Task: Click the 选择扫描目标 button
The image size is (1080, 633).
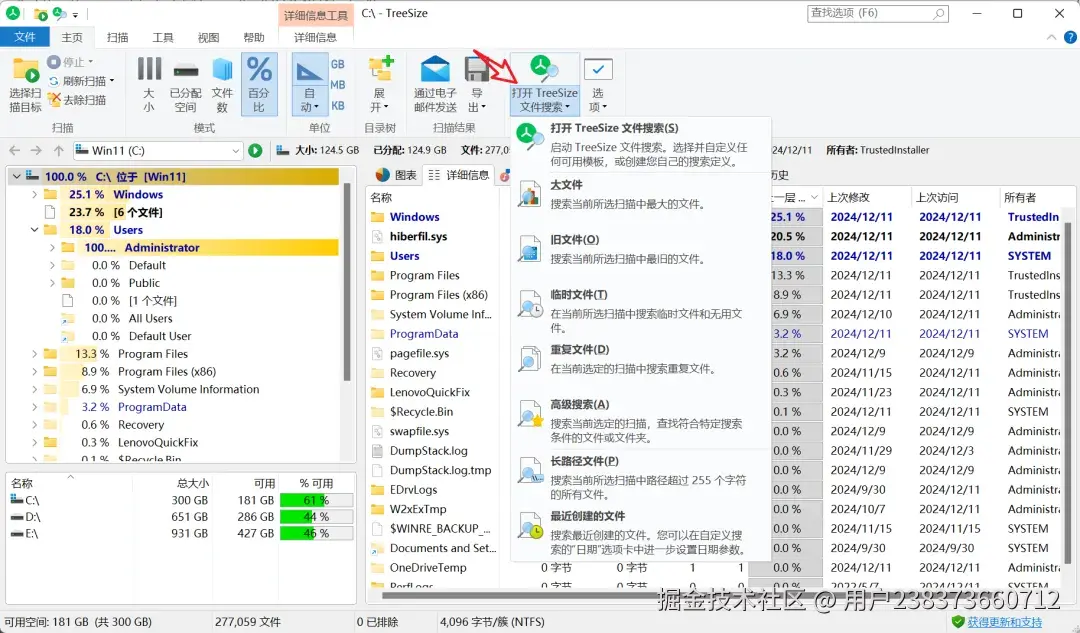Action: point(23,82)
